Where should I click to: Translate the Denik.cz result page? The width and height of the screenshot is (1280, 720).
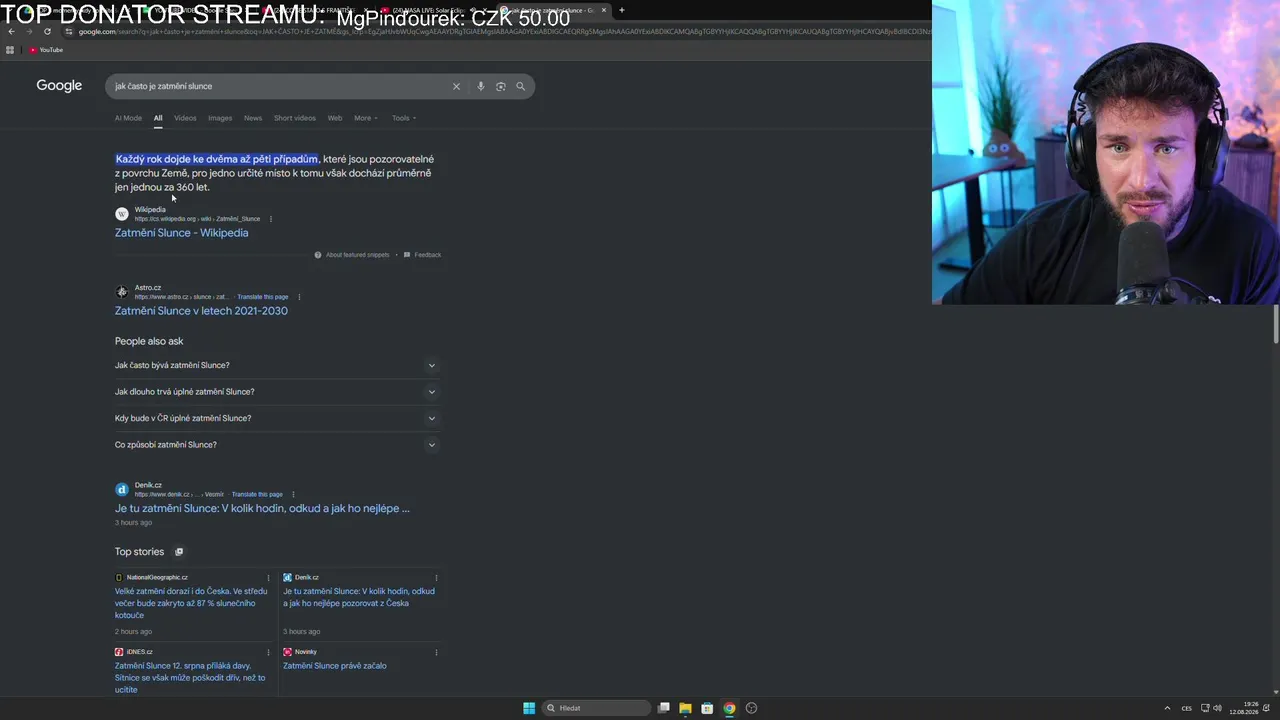257,494
